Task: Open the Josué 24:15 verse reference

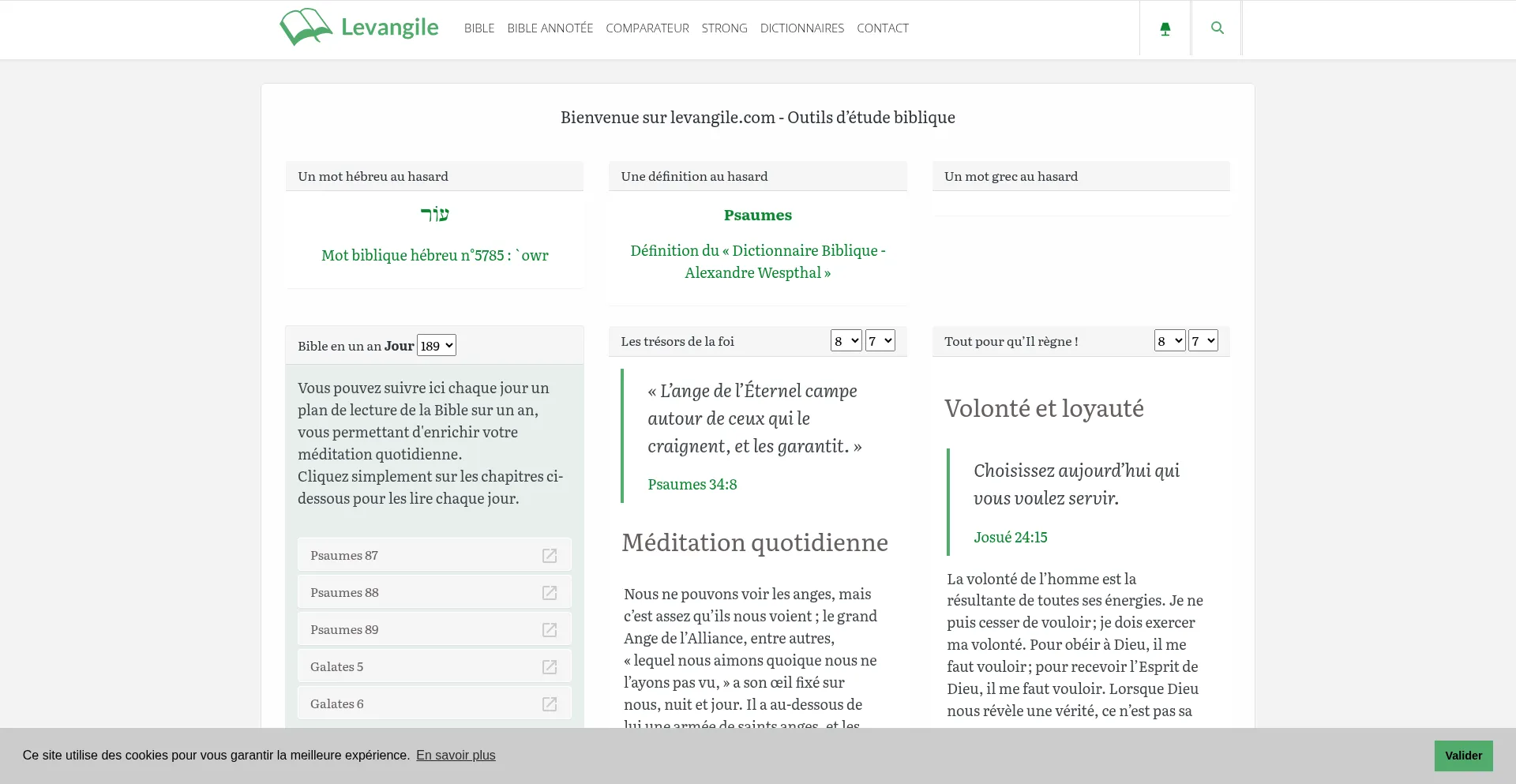Action: coord(1011,537)
